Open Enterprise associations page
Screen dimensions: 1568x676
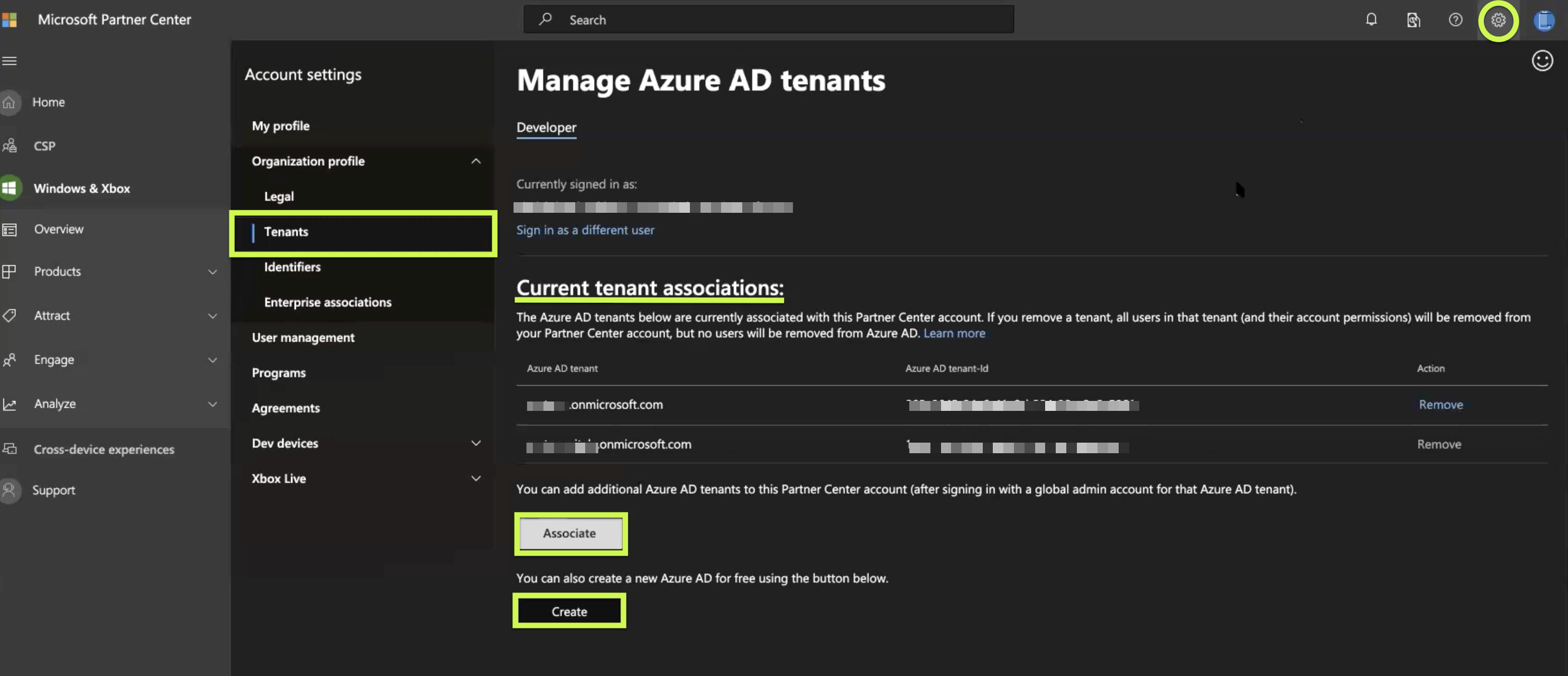click(328, 302)
